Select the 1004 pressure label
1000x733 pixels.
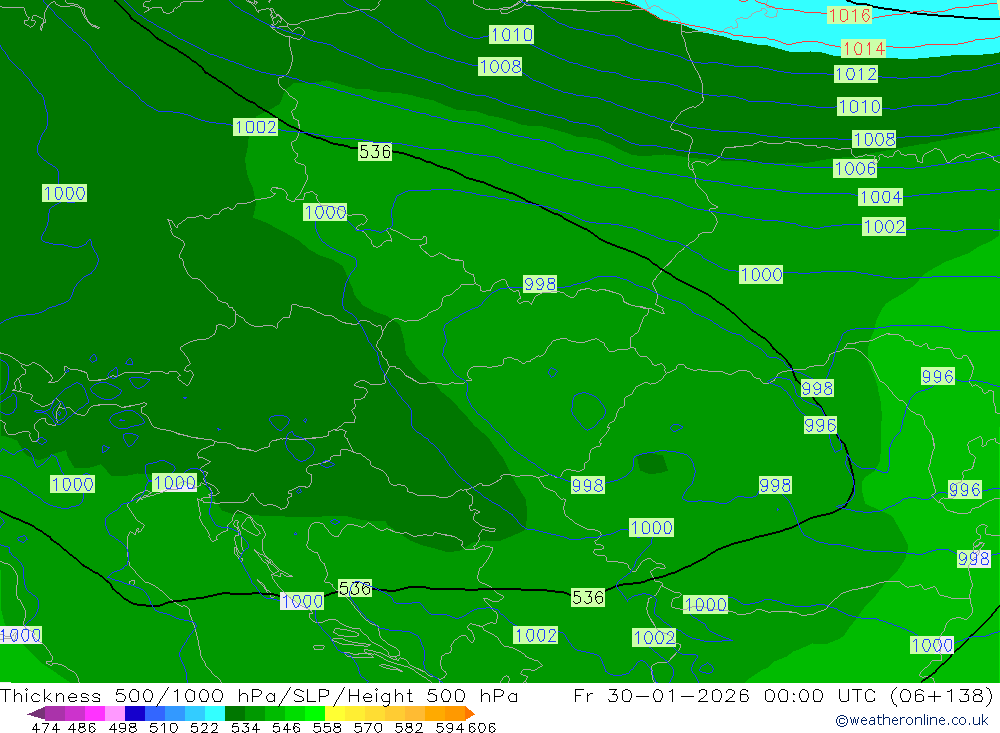point(881,196)
